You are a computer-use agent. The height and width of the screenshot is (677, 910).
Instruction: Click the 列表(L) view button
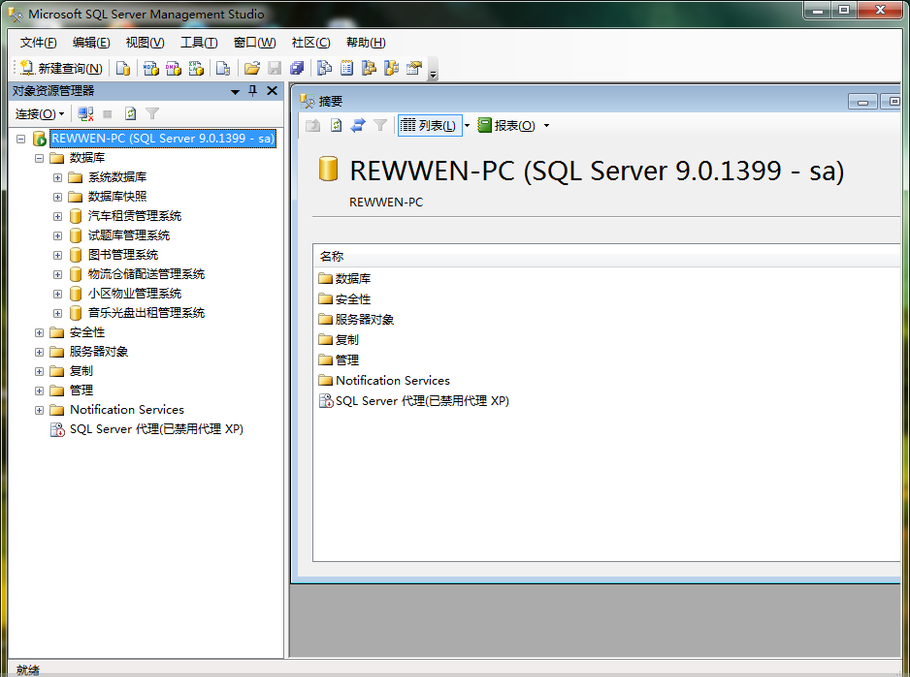click(429, 125)
